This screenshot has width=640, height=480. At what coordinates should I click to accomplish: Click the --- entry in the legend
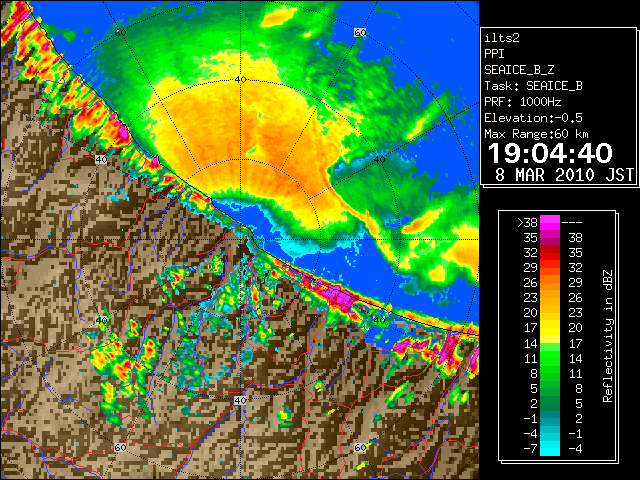[x=572, y=223]
